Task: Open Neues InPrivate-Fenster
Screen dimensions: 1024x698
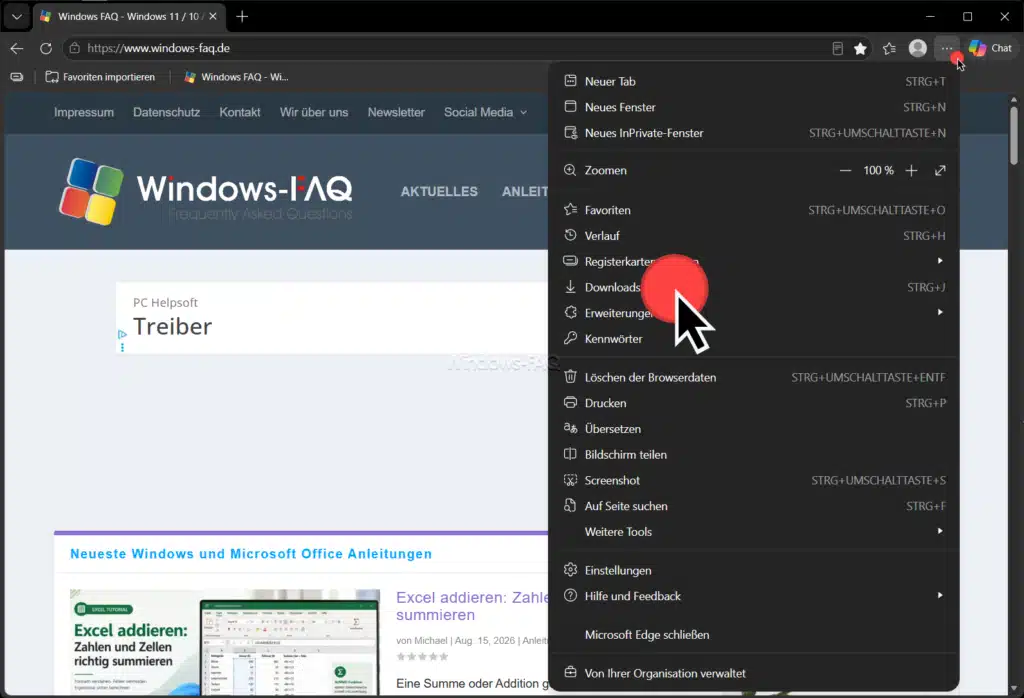Action: pyautogui.click(x=754, y=133)
